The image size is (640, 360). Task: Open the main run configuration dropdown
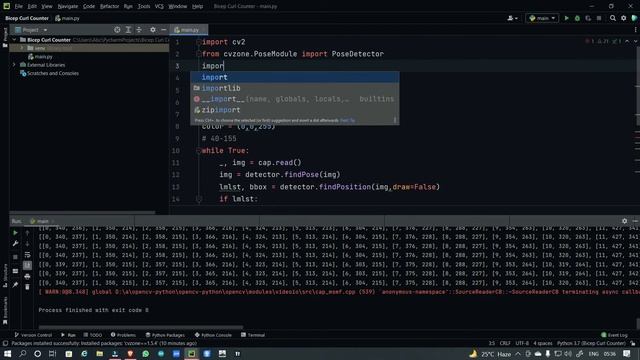542,18
